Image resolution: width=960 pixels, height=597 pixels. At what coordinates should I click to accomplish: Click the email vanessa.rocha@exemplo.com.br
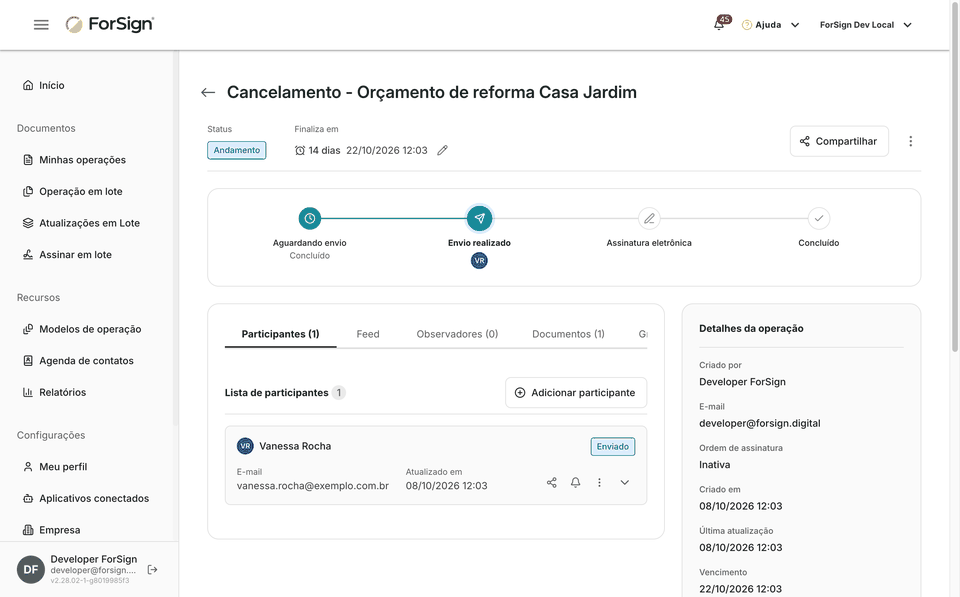point(313,486)
